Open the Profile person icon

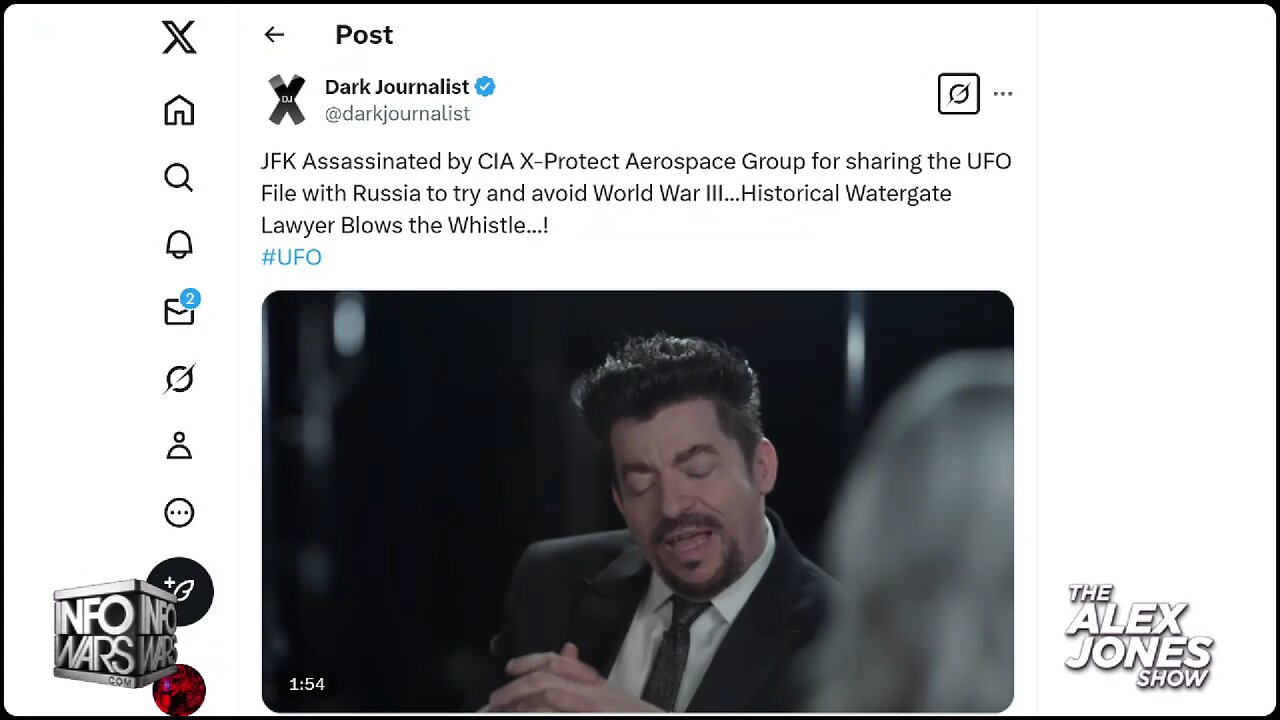pyautogui.click(x=179, y=446)
